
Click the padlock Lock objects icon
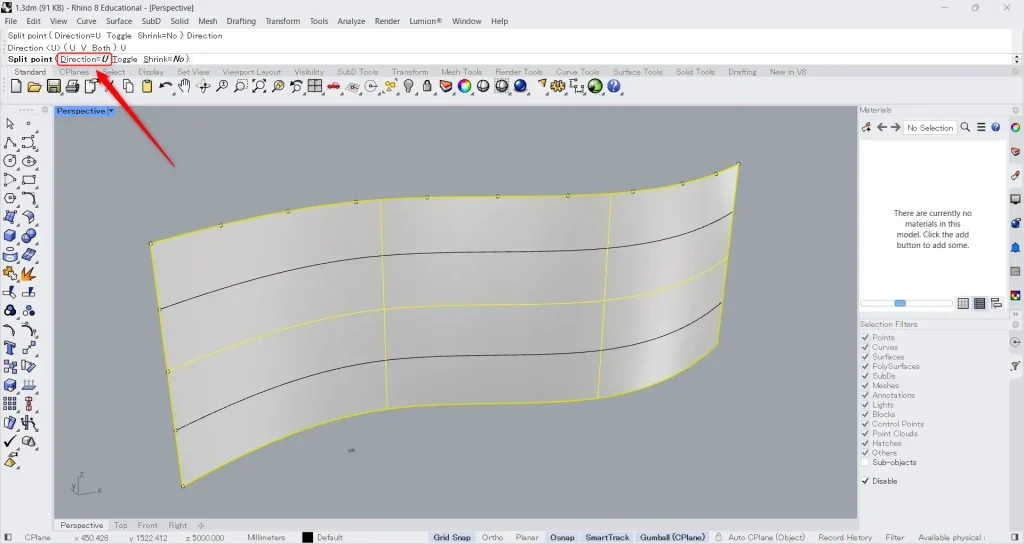[427, 86]
